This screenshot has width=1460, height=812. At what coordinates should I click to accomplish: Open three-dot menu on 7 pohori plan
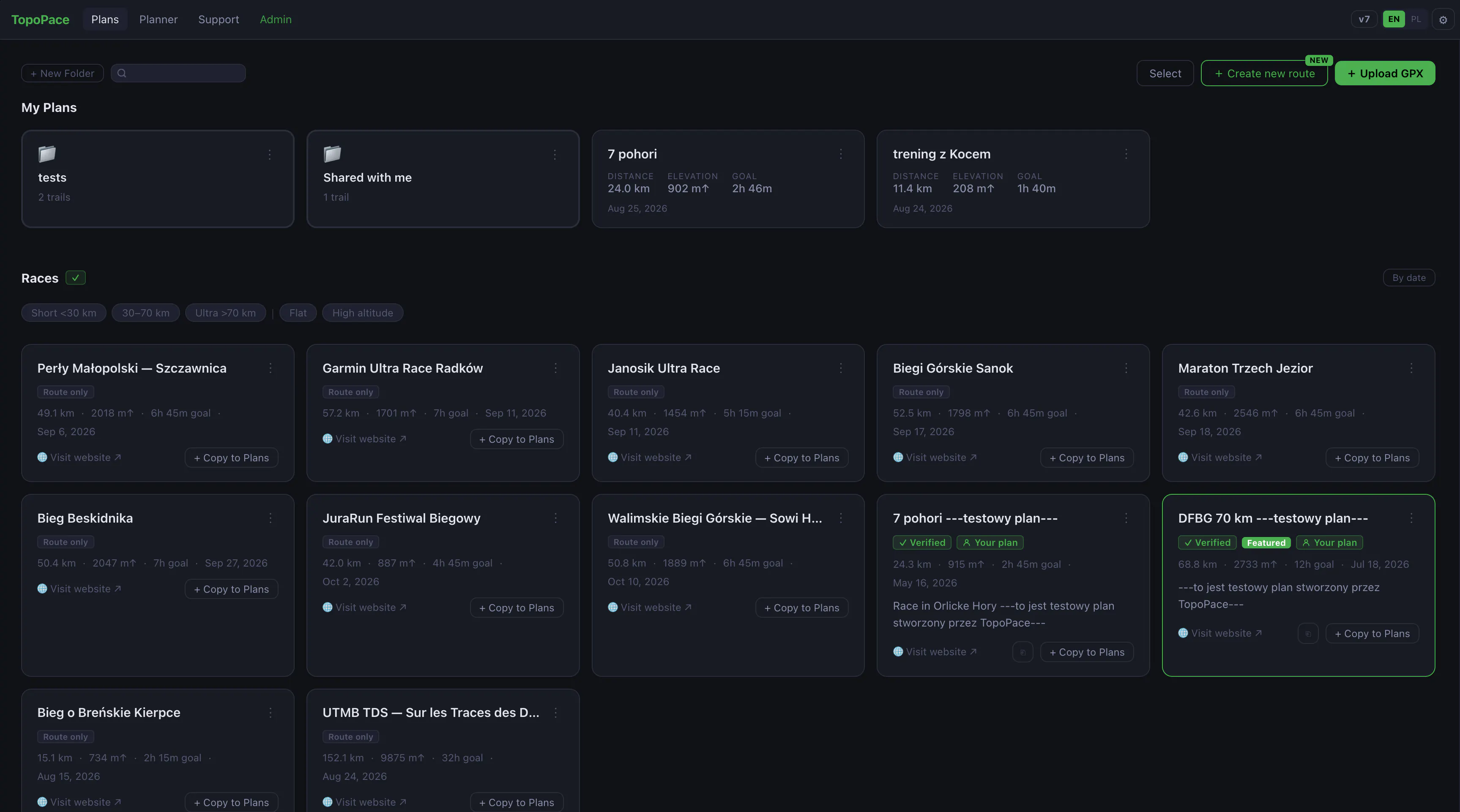click(840, 153)
